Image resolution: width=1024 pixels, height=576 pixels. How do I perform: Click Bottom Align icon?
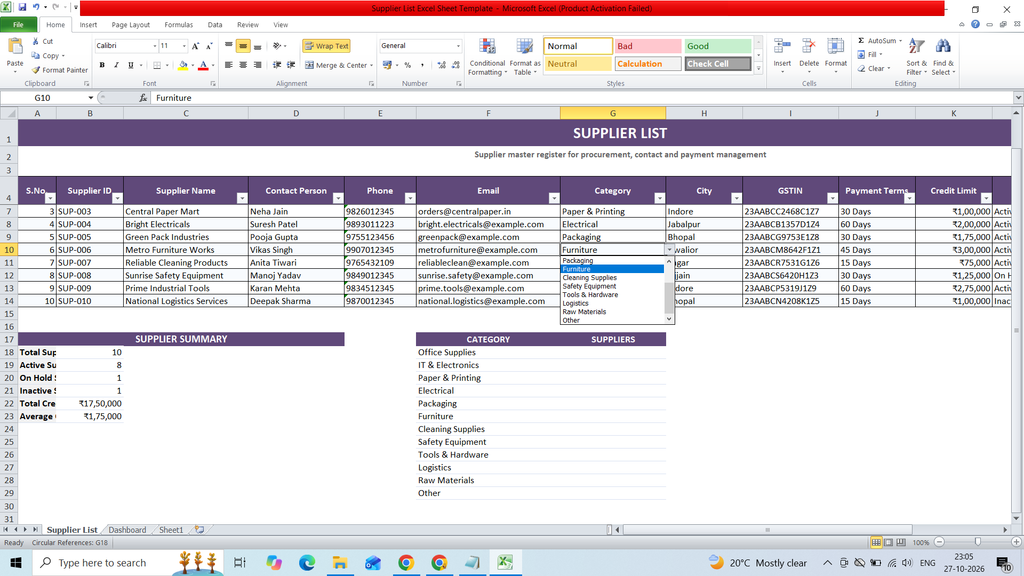tap(257, 46)
